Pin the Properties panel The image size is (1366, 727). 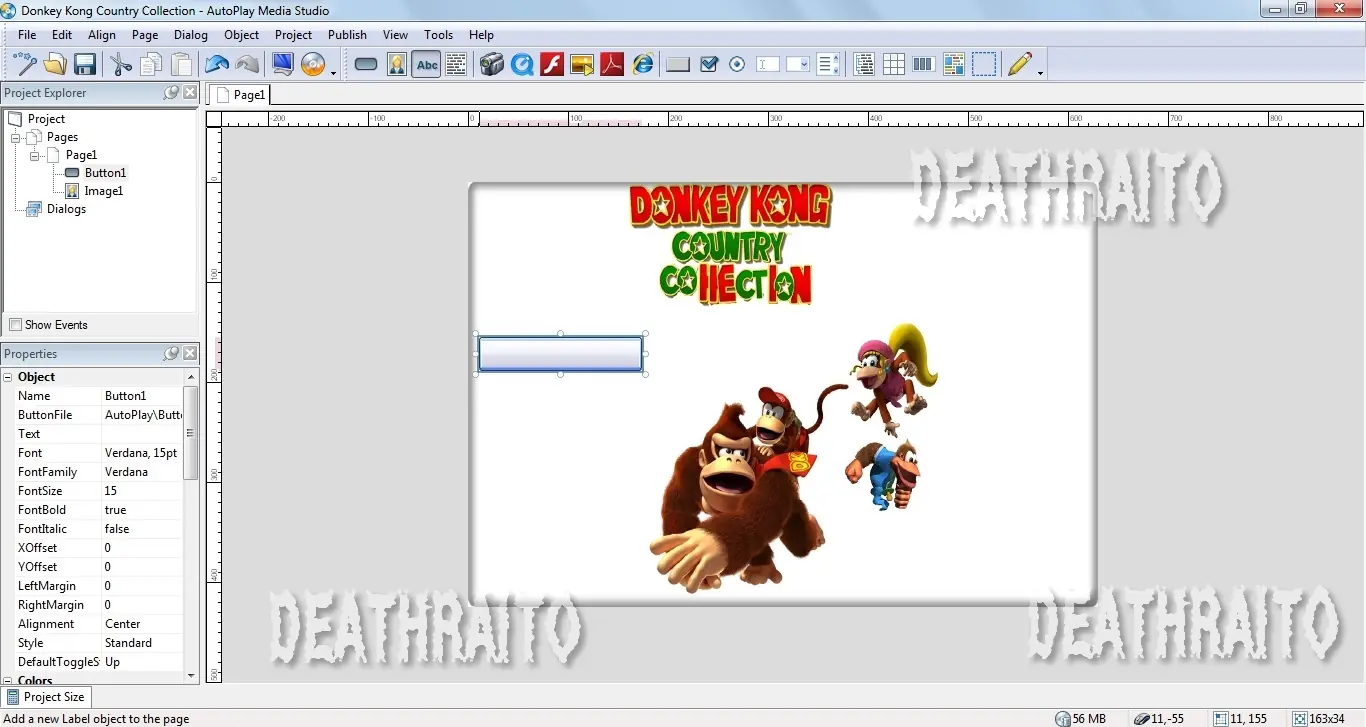pos(171,354)
